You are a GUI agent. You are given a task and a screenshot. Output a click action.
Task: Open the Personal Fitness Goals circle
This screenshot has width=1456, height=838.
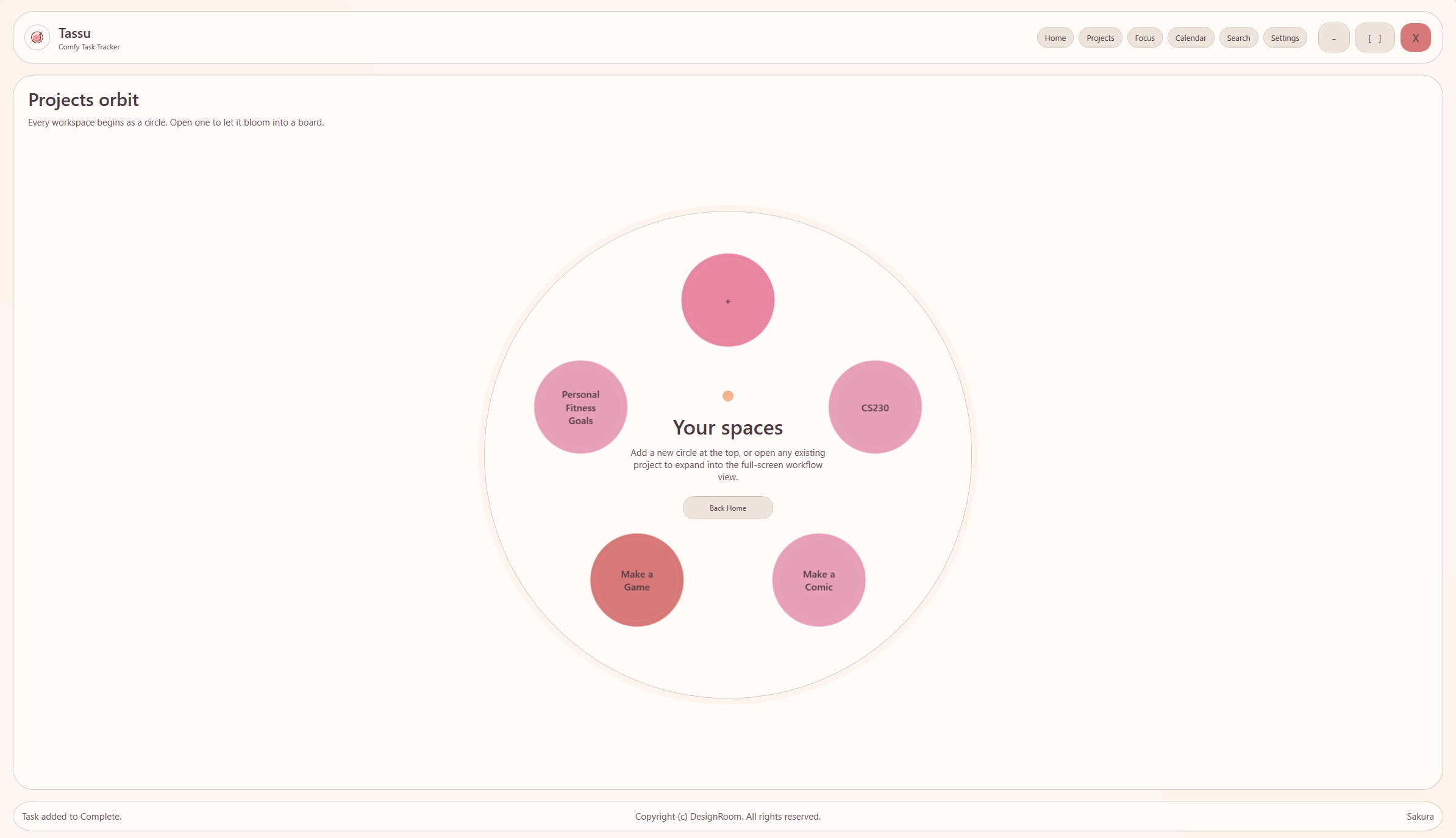coord(580,407)
